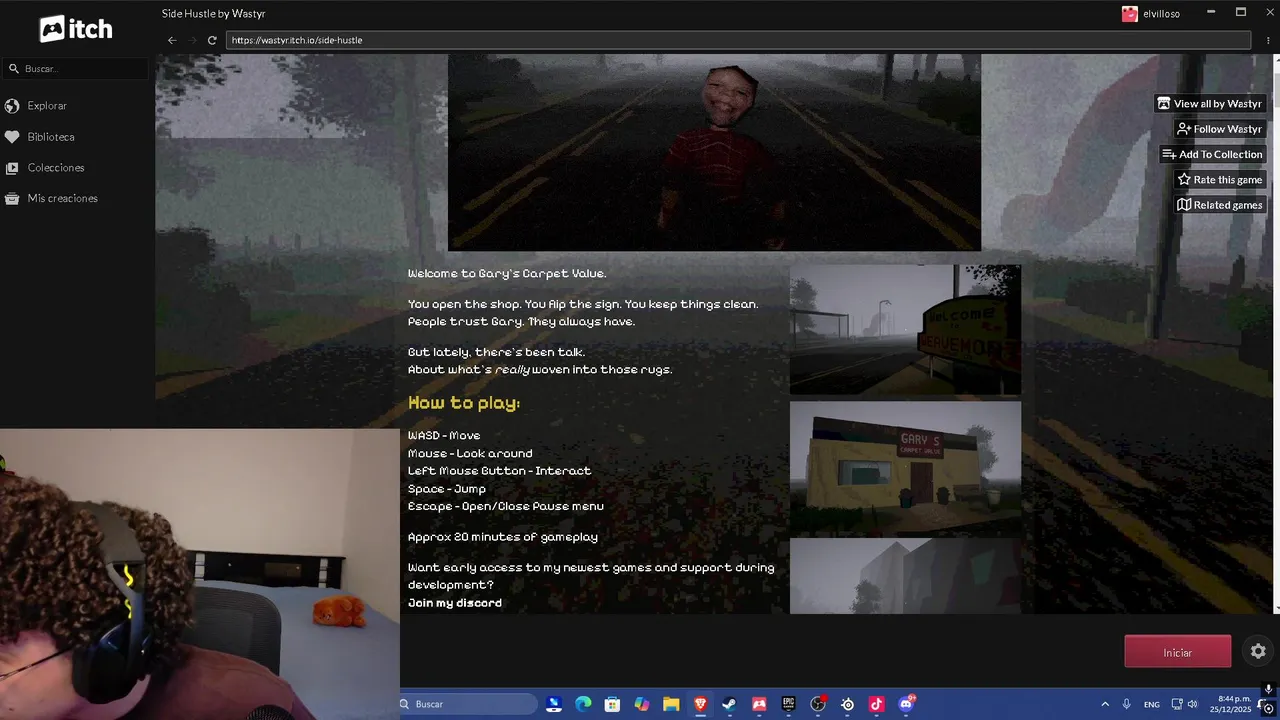The height and width of the screenshot is (720, 1280).
Task: Click the page vertical scrollbar
Action: pos(1275,333)
